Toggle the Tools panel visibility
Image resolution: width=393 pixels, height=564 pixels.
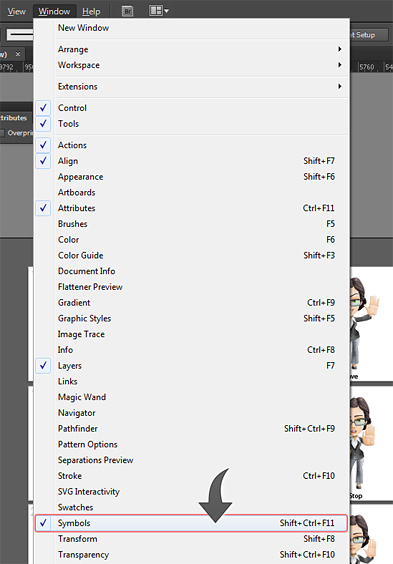192,124
